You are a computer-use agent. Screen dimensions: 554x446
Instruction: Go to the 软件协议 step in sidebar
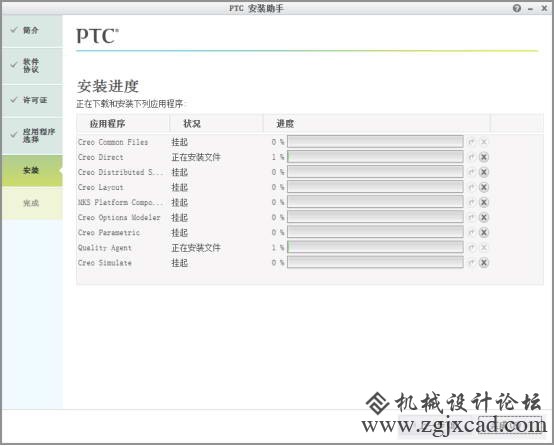coord(32,66)
